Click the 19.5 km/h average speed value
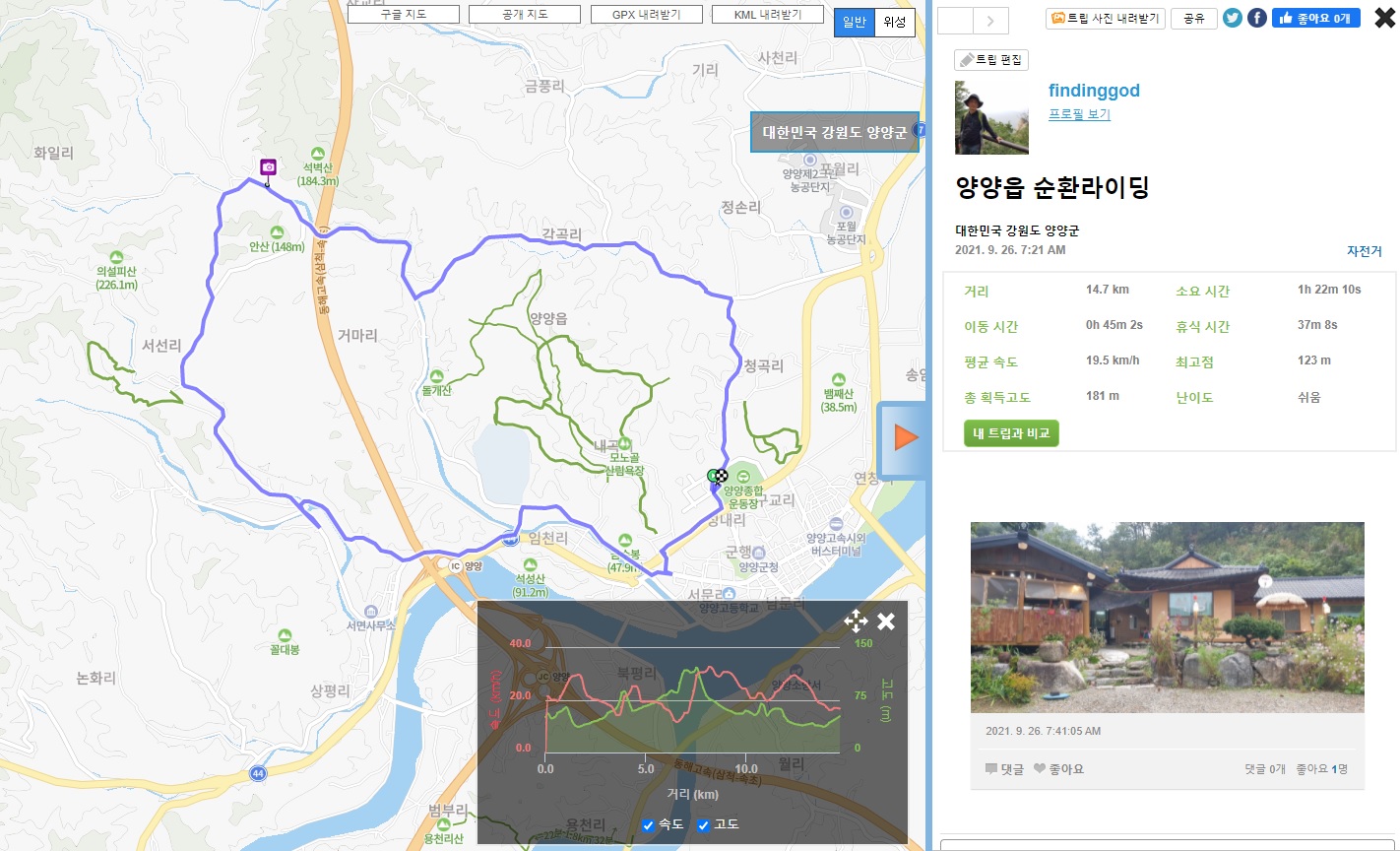The image size is (1400, 851). coord(1113,360)
